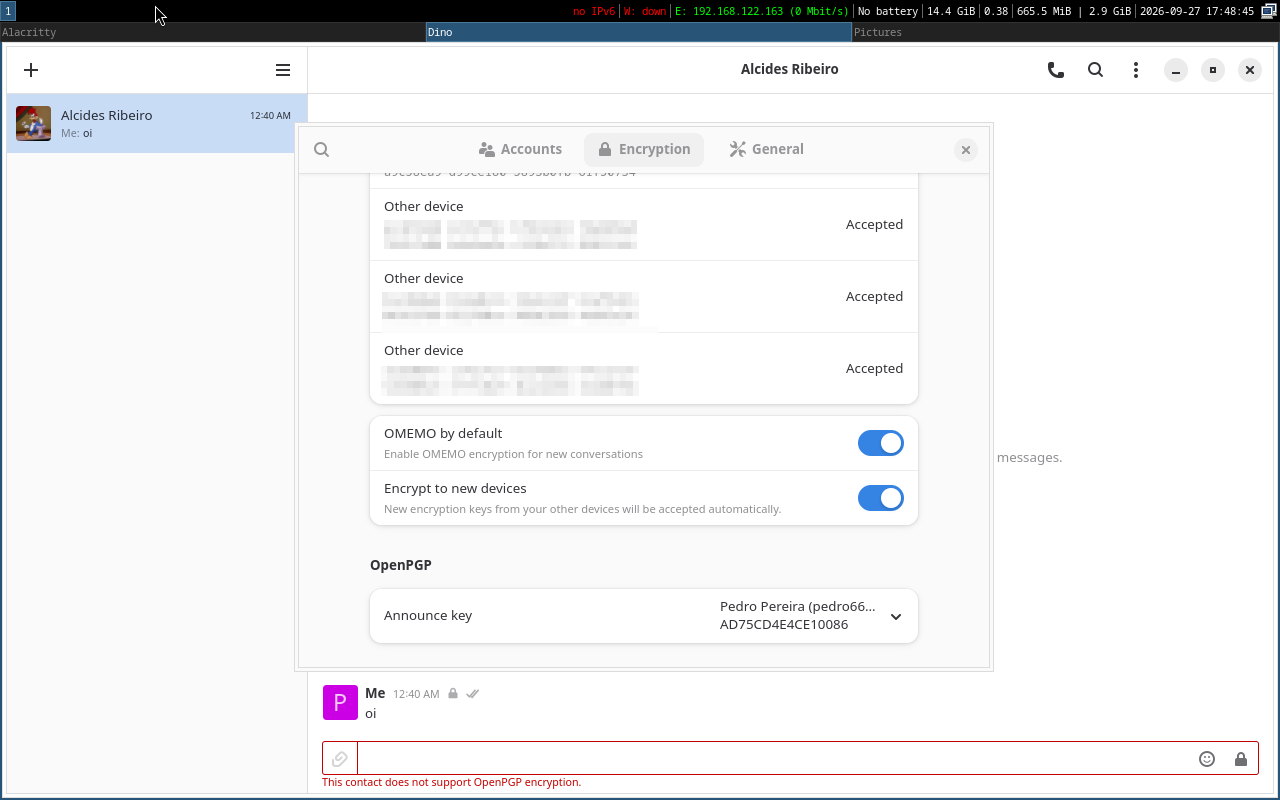Toggle Encrypt to new devices switch
Screen dimensions: 1280x800
pyautogui.click(x=881, y=498)
